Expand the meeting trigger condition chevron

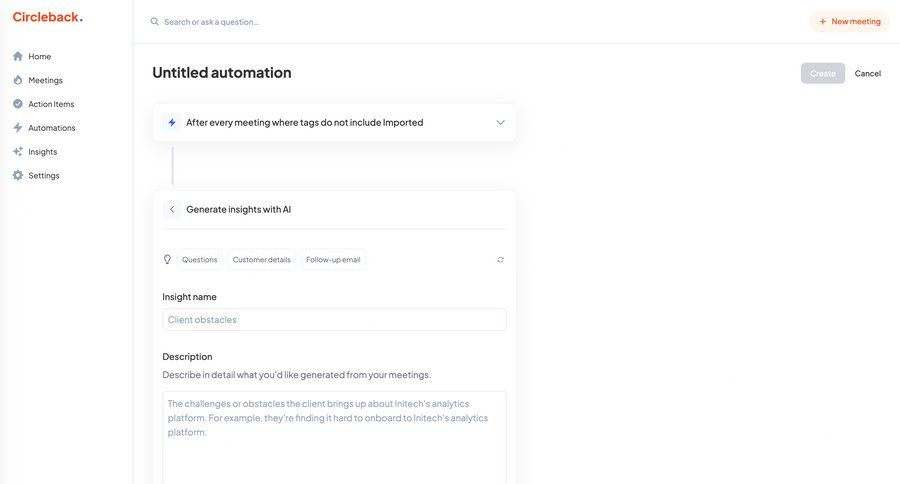point(500,122)
